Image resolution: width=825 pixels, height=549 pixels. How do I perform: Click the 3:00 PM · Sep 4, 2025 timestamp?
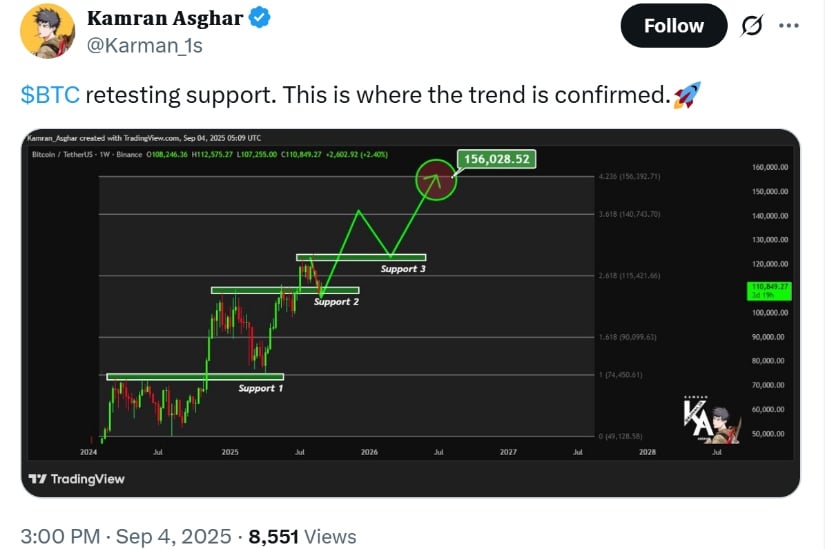pyautogui.click(x=126, y=536)
